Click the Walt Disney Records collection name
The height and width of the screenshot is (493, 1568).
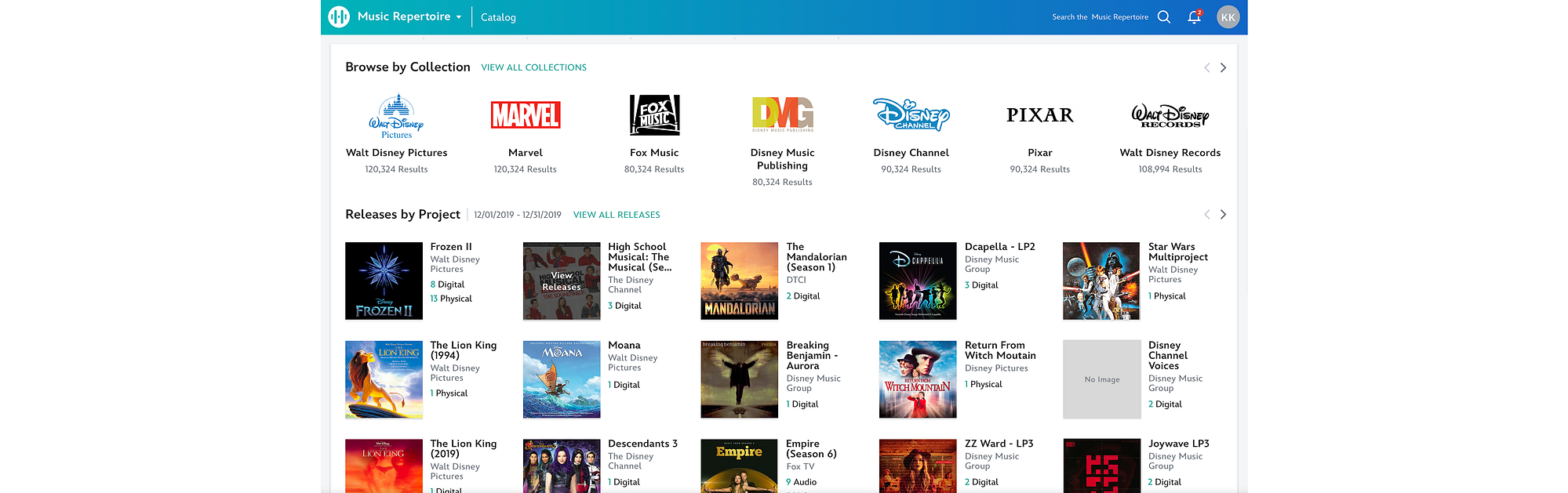(x=1170, y=153)
